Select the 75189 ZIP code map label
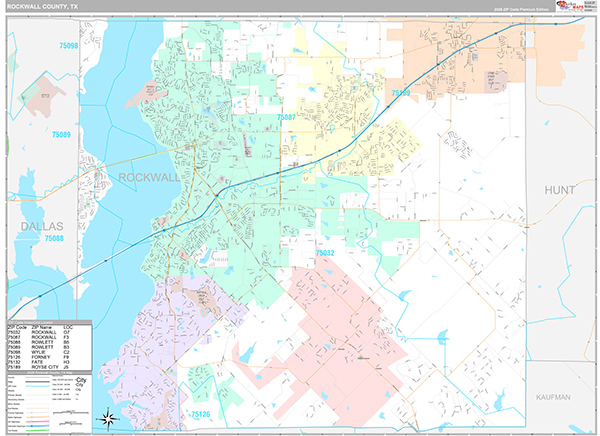 click(x=401, y=93)
